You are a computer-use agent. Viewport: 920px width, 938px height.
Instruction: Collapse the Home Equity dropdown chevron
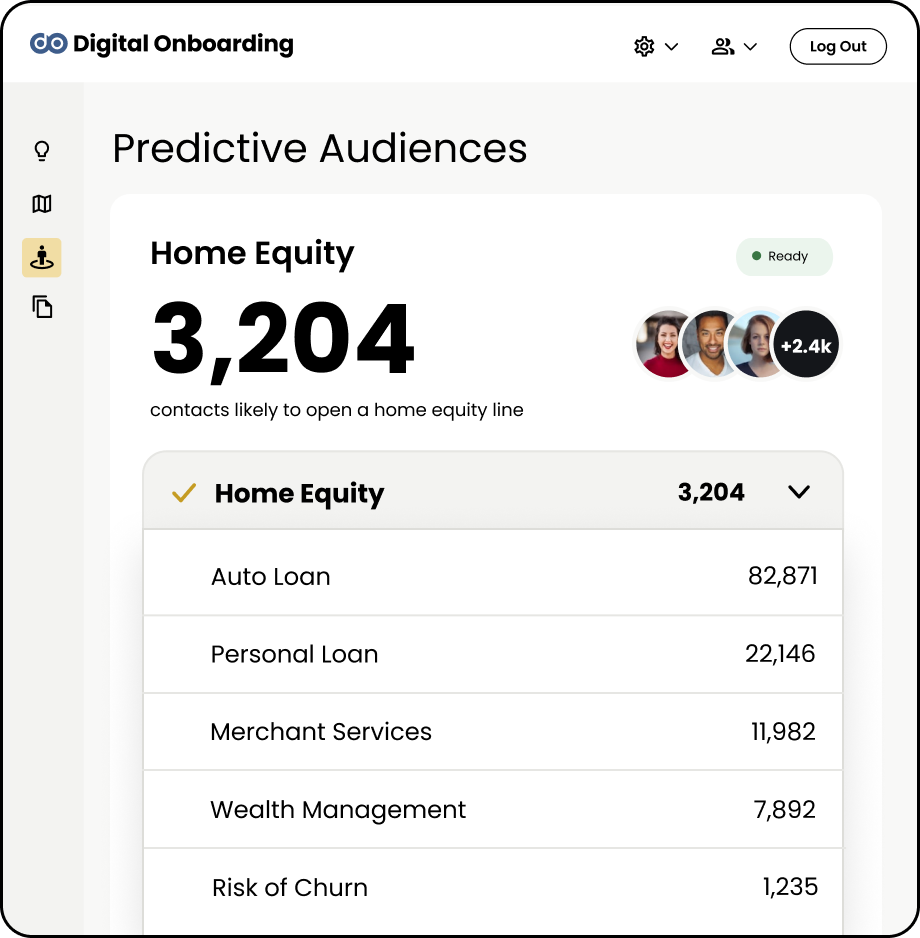pyautogui.click(x=799, y=492)
